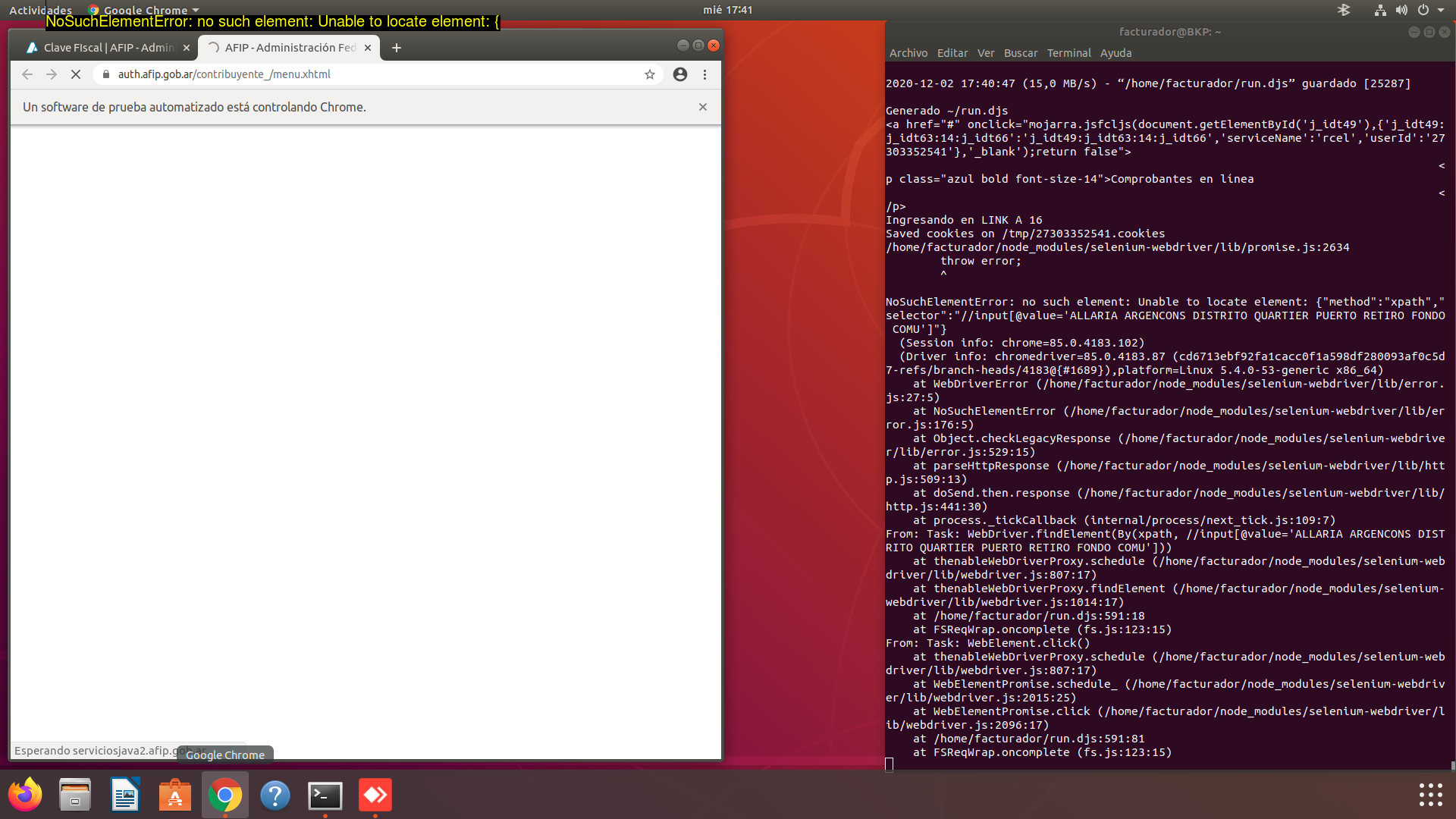This screenshot has width=1456, height=819.
Task: Bookmark this page with star icon
Action: [650, 74]
